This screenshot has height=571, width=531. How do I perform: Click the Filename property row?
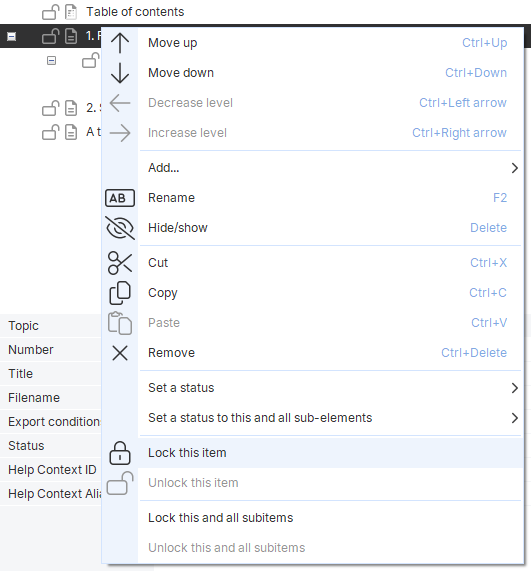tap(51, 398)
